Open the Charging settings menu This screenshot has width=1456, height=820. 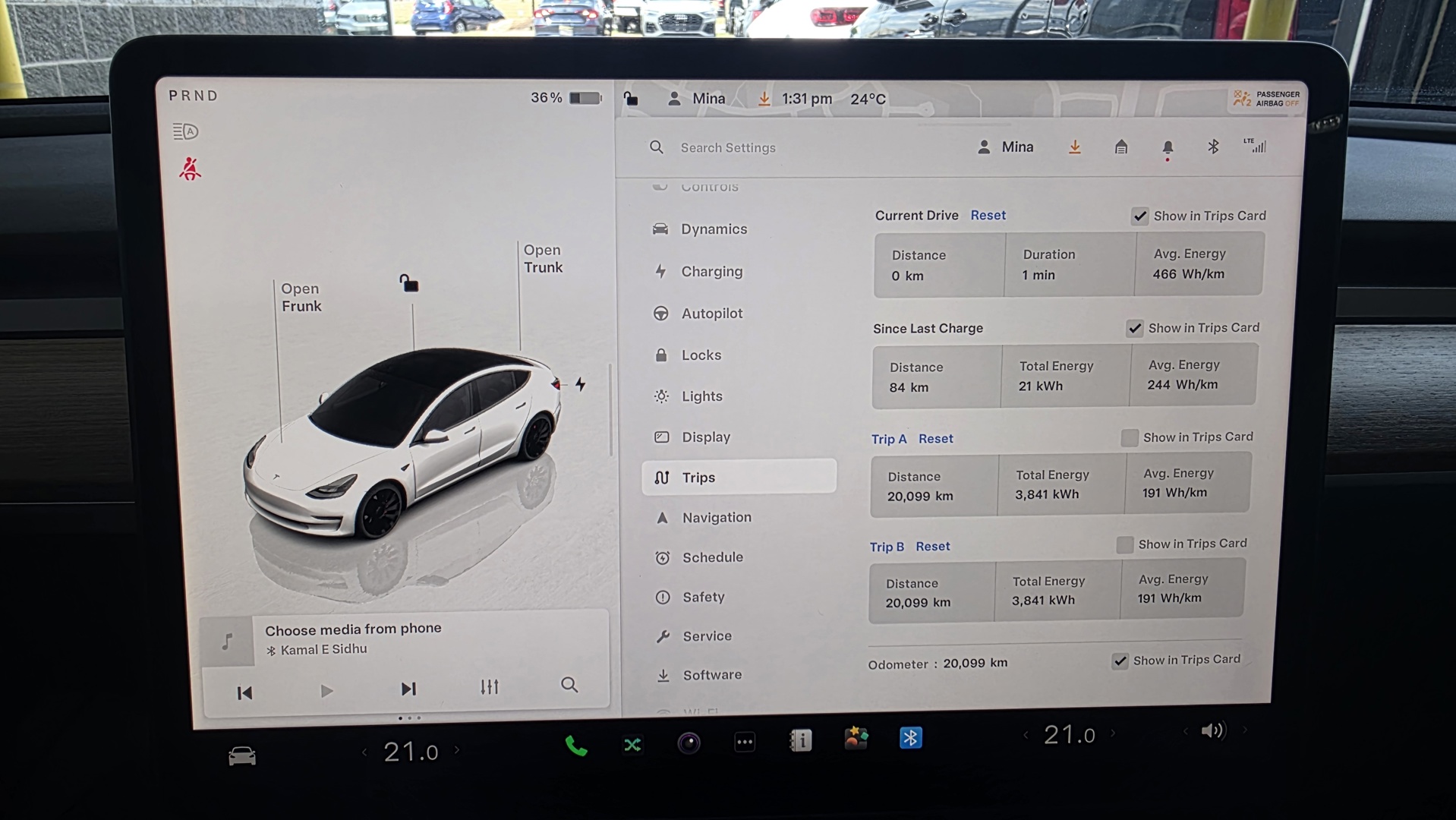[x=698, y=272]
